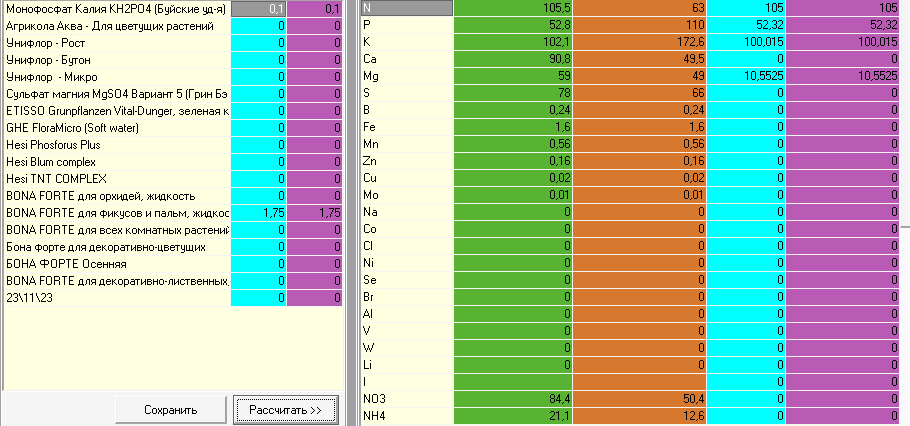
Task: Click purple Mg value 10,5525
Action: click(847, 76)
